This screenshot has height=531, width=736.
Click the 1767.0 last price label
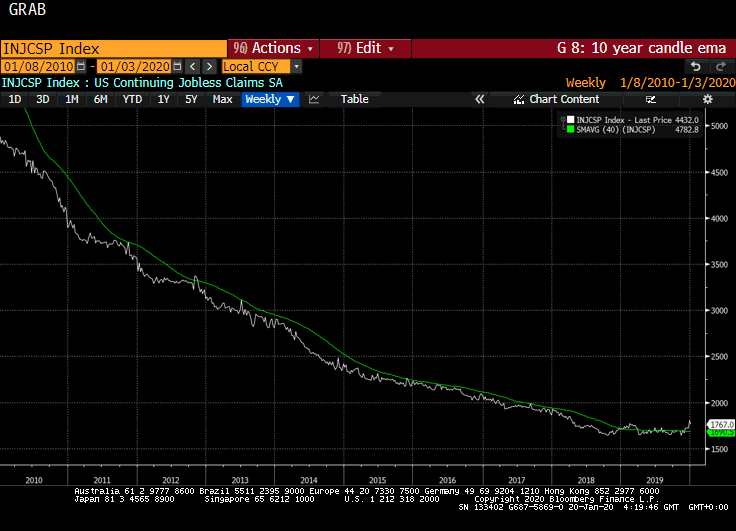[721, 424]
